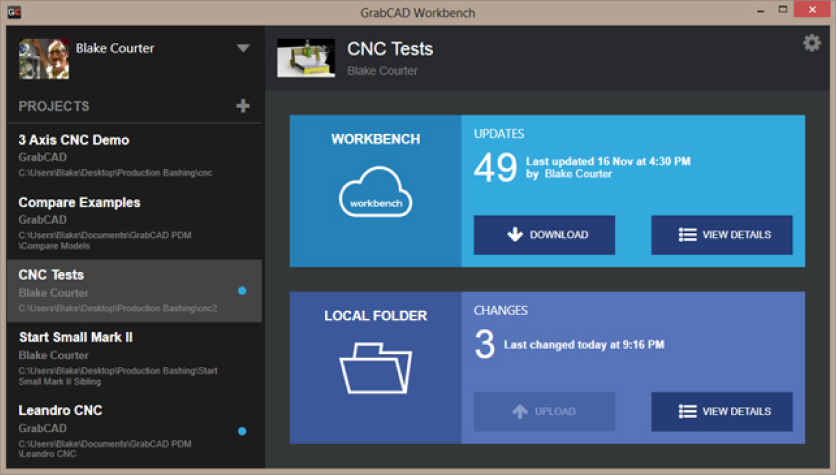This screenshot has height=475, width=836.
Task: Click the cnc2 folder path text
Action: point(117,308)
